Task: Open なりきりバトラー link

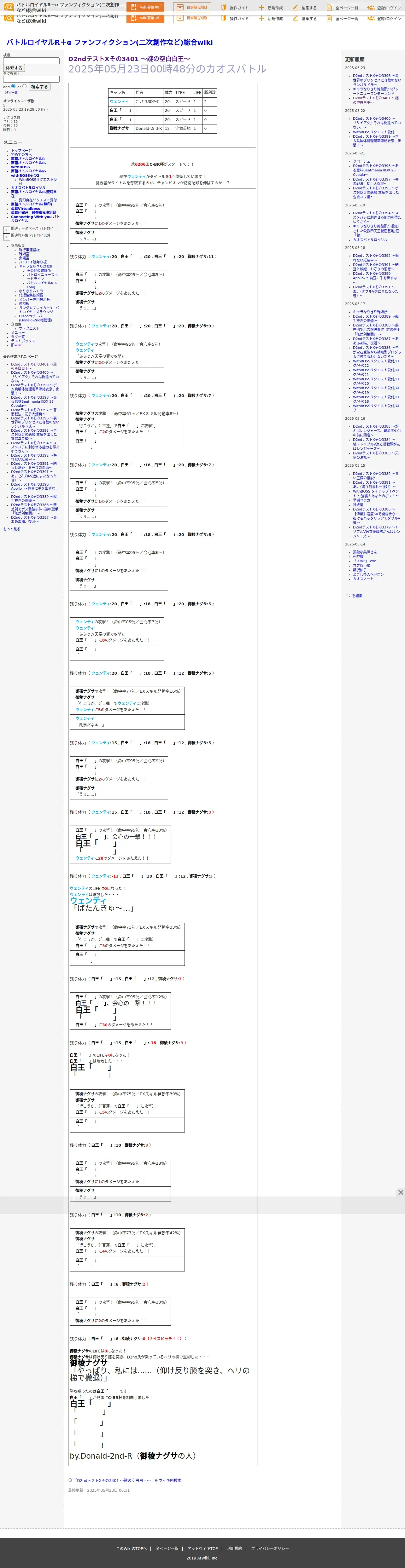Action: (x=32, y=291)
